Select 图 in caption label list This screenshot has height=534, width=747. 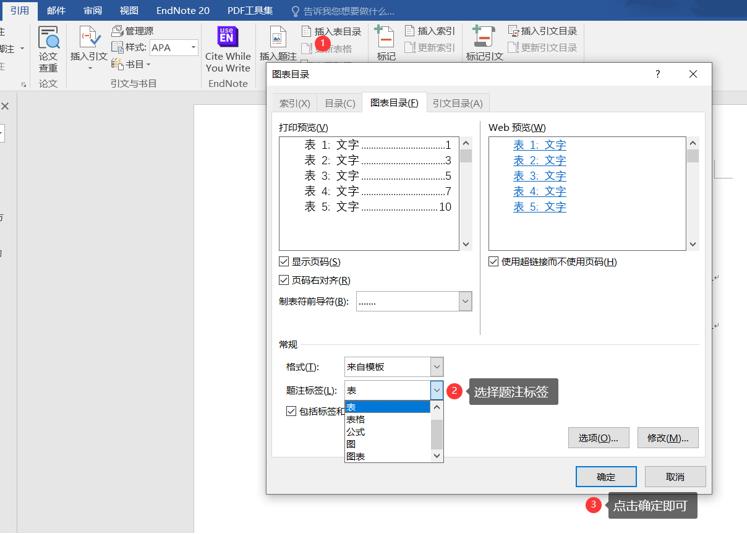click(x=387, y=444)
